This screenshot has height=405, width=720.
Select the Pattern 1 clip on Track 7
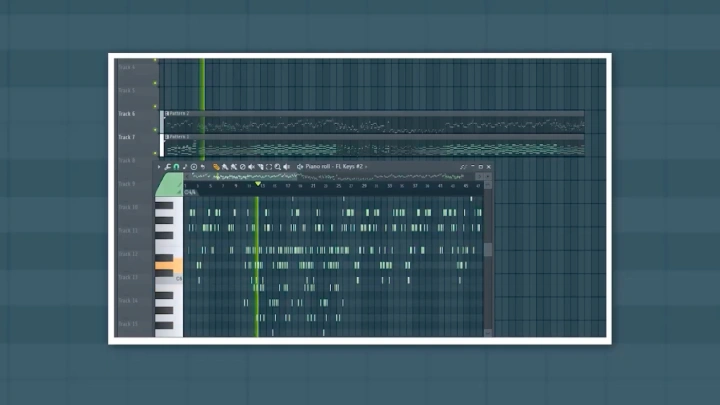(x=374, y=146)
